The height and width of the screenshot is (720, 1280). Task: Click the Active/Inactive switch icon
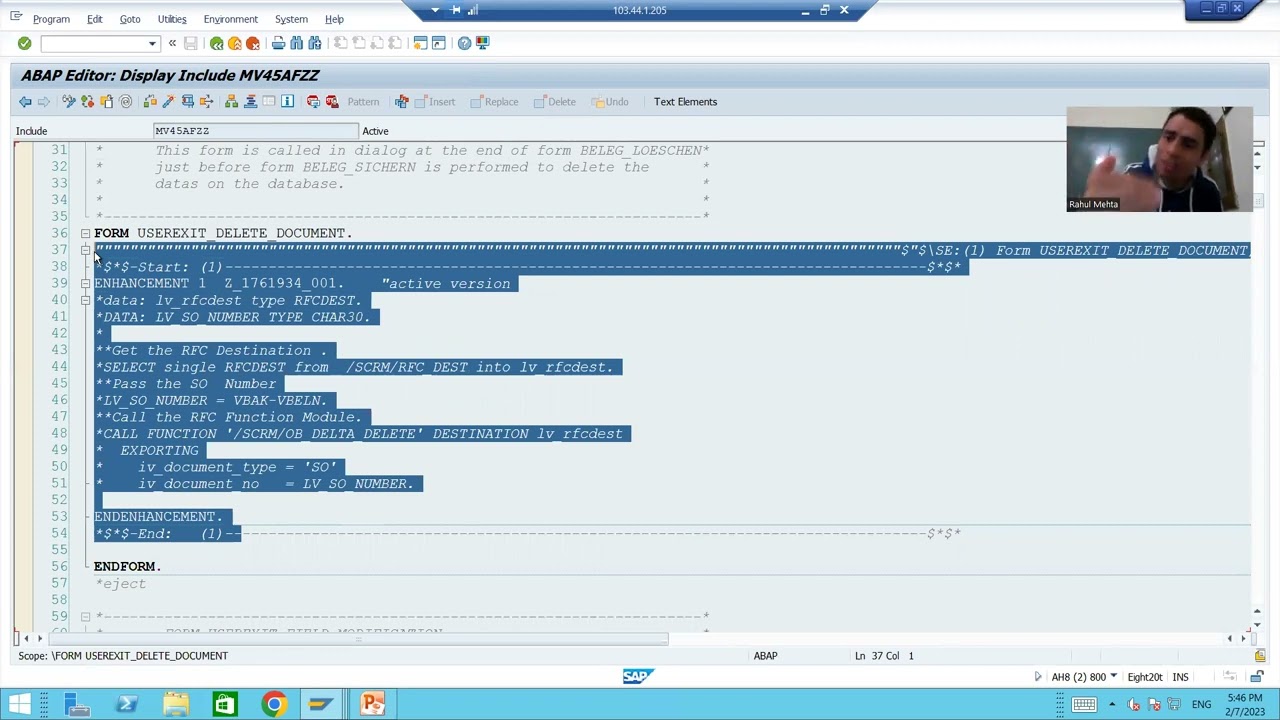87,102
